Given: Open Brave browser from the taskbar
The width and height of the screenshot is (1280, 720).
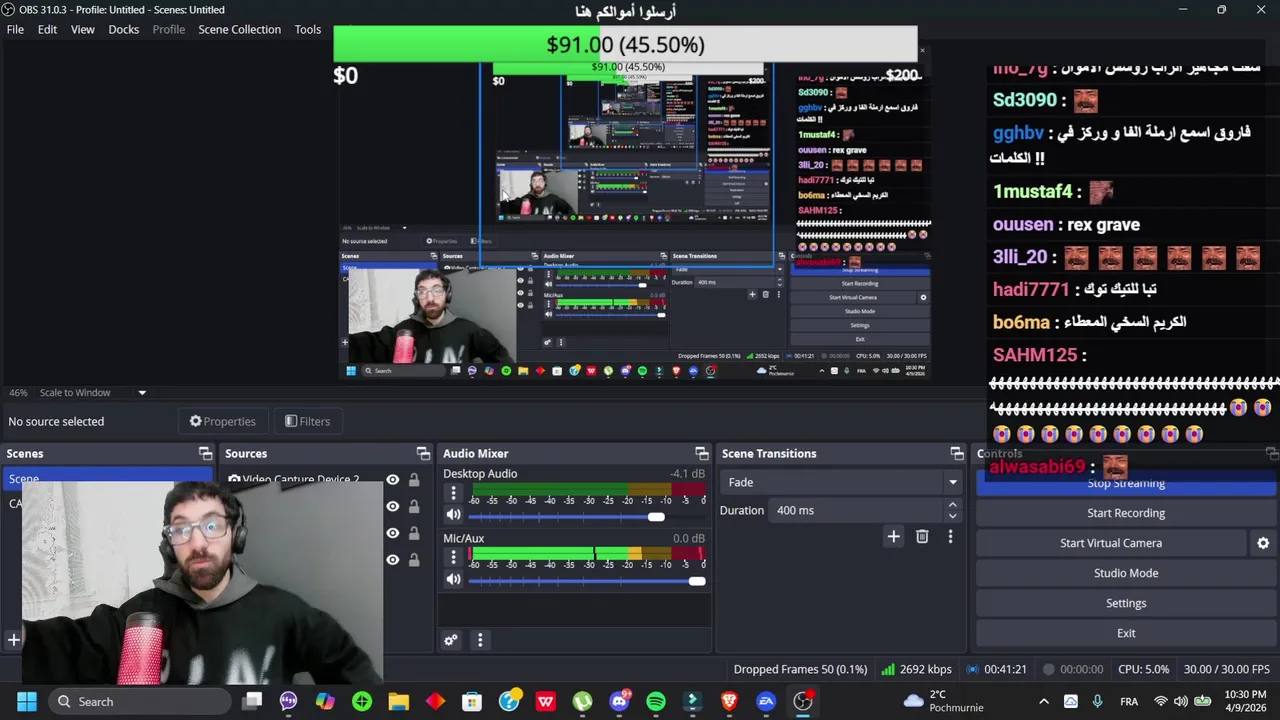Looking at the screenshot, I should [x=729, y=701].
